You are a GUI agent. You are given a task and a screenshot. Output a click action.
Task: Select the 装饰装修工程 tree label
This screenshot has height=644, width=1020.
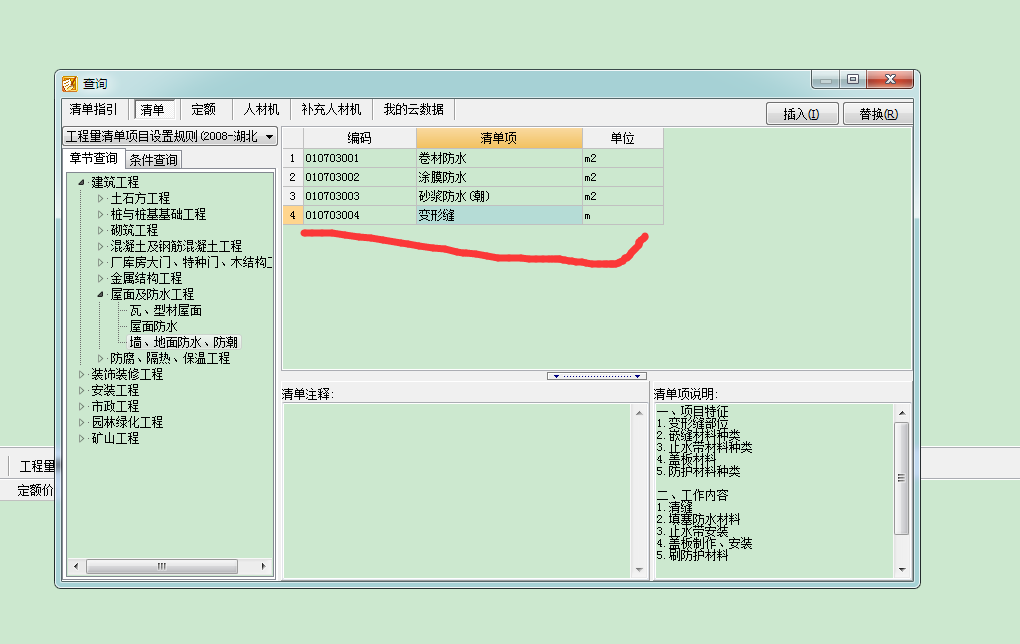tap(127, 374)
